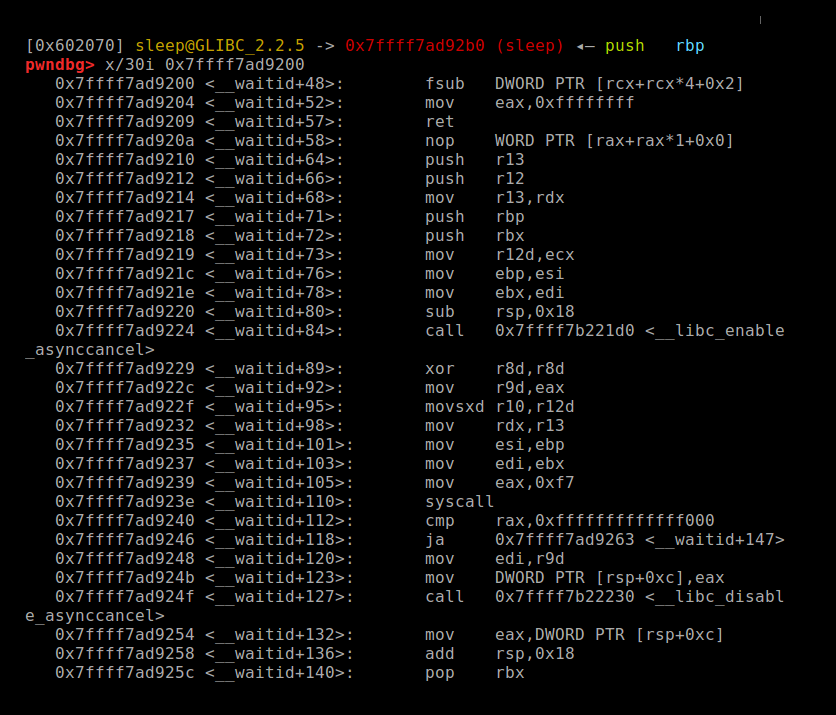
Task: Click the GOT address [0x602070]
Action: point(75,46)
